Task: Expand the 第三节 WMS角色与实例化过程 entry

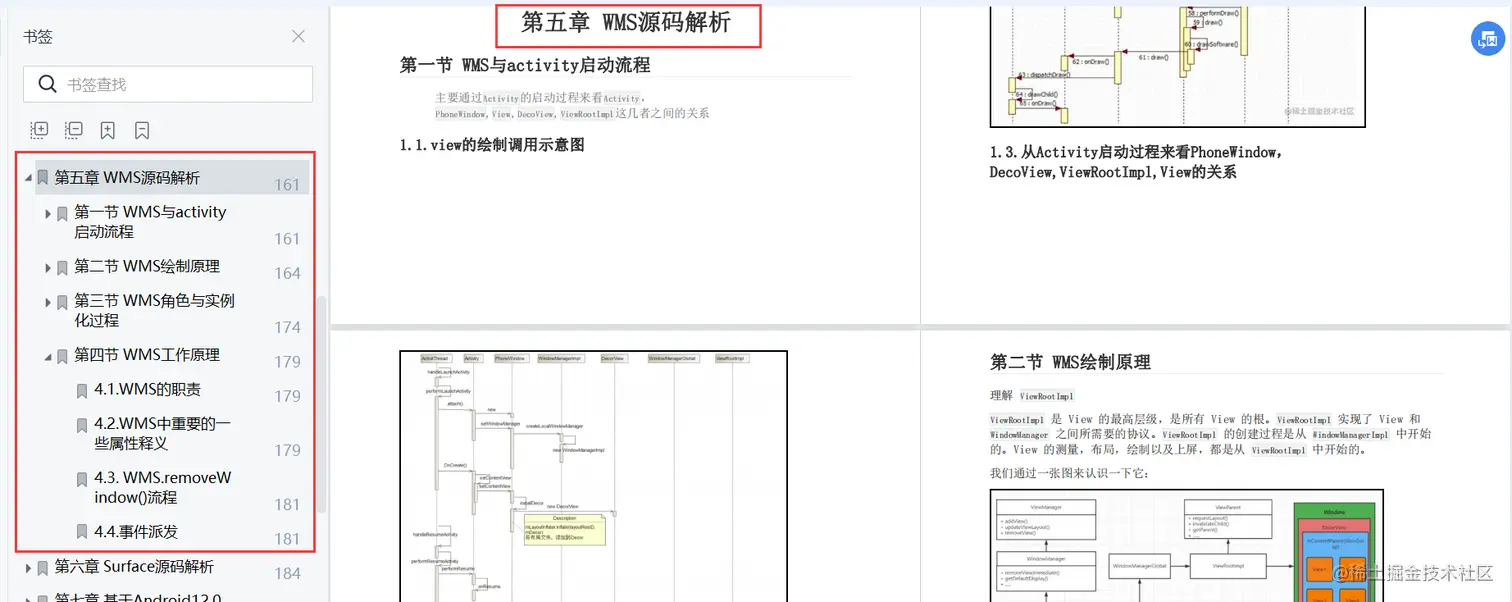Action: pos(47,302)
